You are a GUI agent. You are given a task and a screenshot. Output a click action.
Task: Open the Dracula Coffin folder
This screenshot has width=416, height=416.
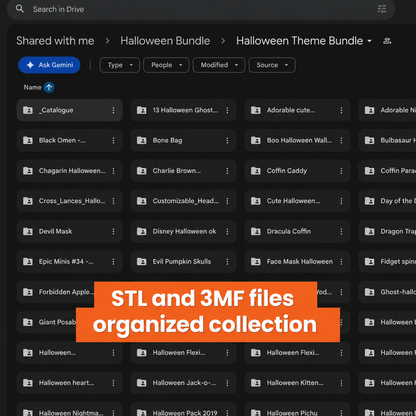click(x=298, y=231)
